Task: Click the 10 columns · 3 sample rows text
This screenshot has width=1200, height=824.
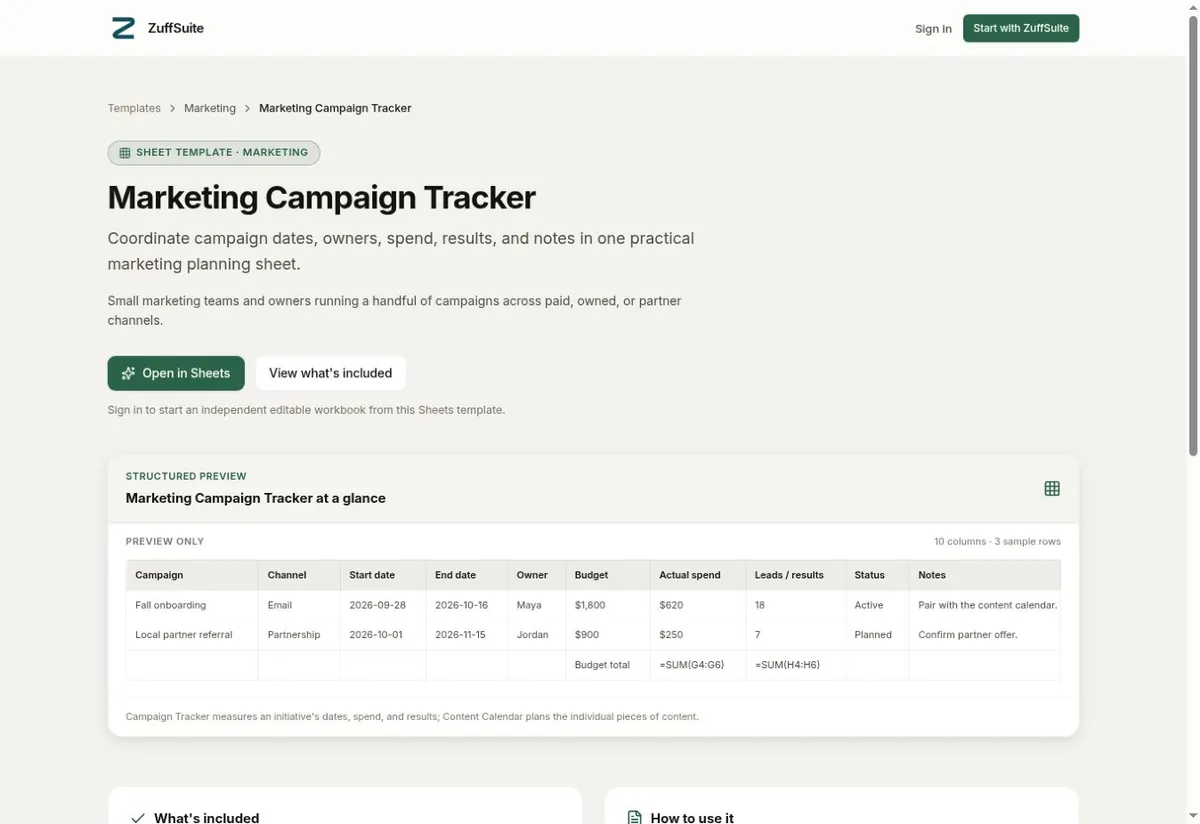Action: click(997, 541)
